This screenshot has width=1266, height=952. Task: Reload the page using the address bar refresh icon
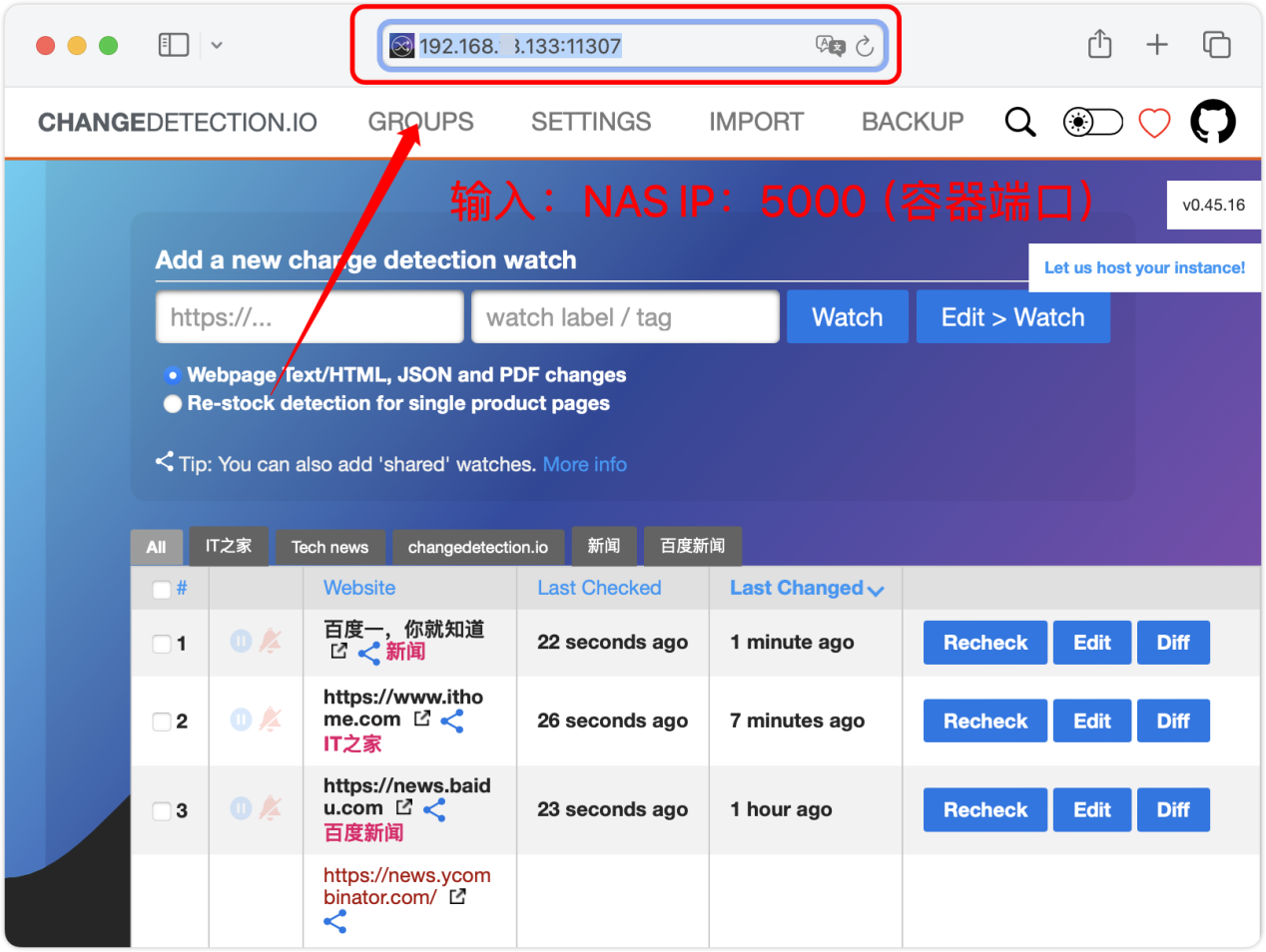(864, 45)
